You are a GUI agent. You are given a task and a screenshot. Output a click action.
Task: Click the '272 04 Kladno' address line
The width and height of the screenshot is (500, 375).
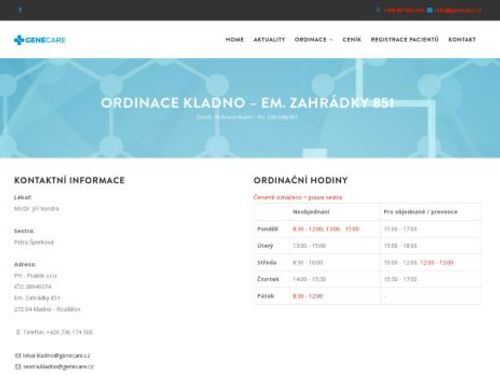[47, 309]
